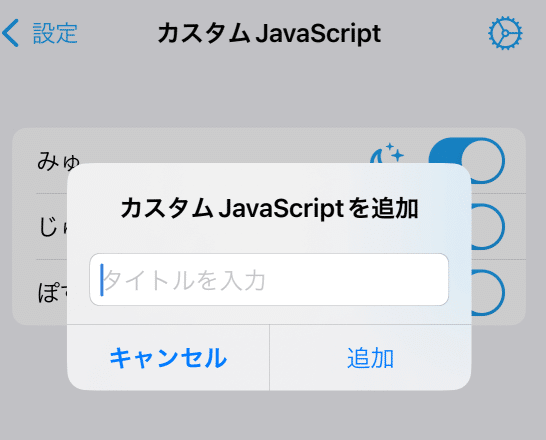This screenshot has height=440, width=546.
Task: Click the moon sparkle icon in みゅ row
Action: [x=387, y=153]
